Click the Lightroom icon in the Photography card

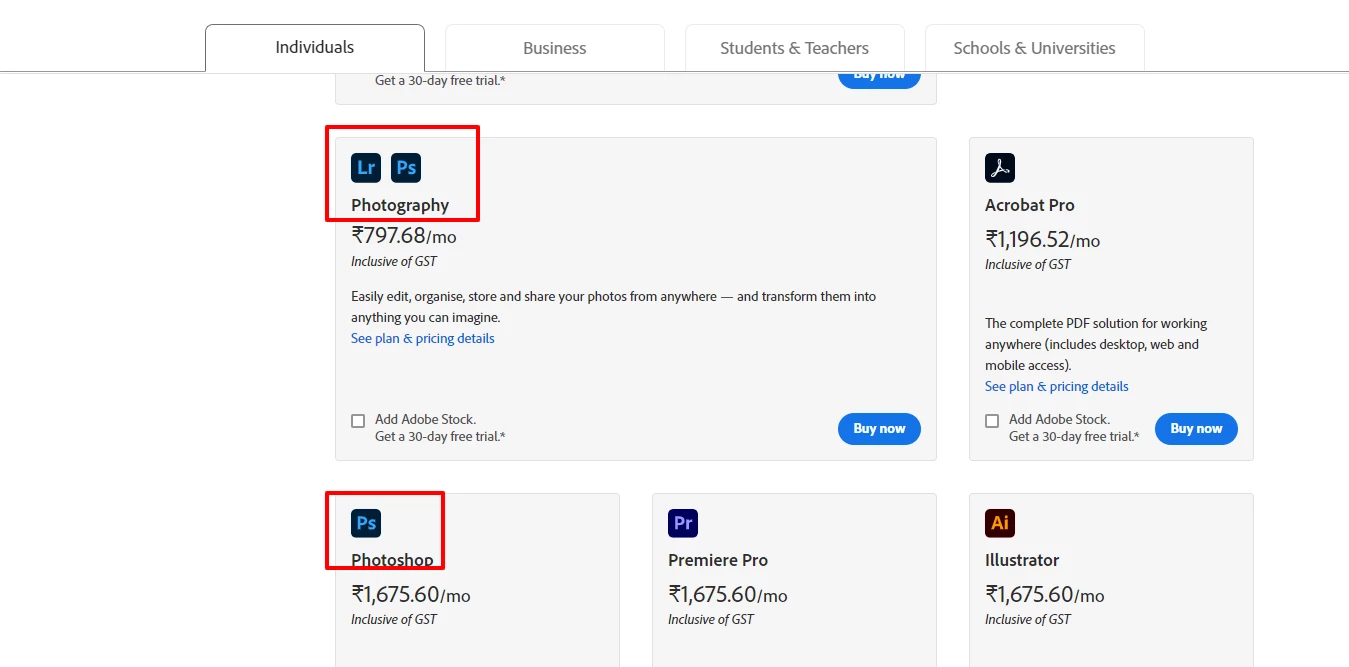click(x=366, y=168)
